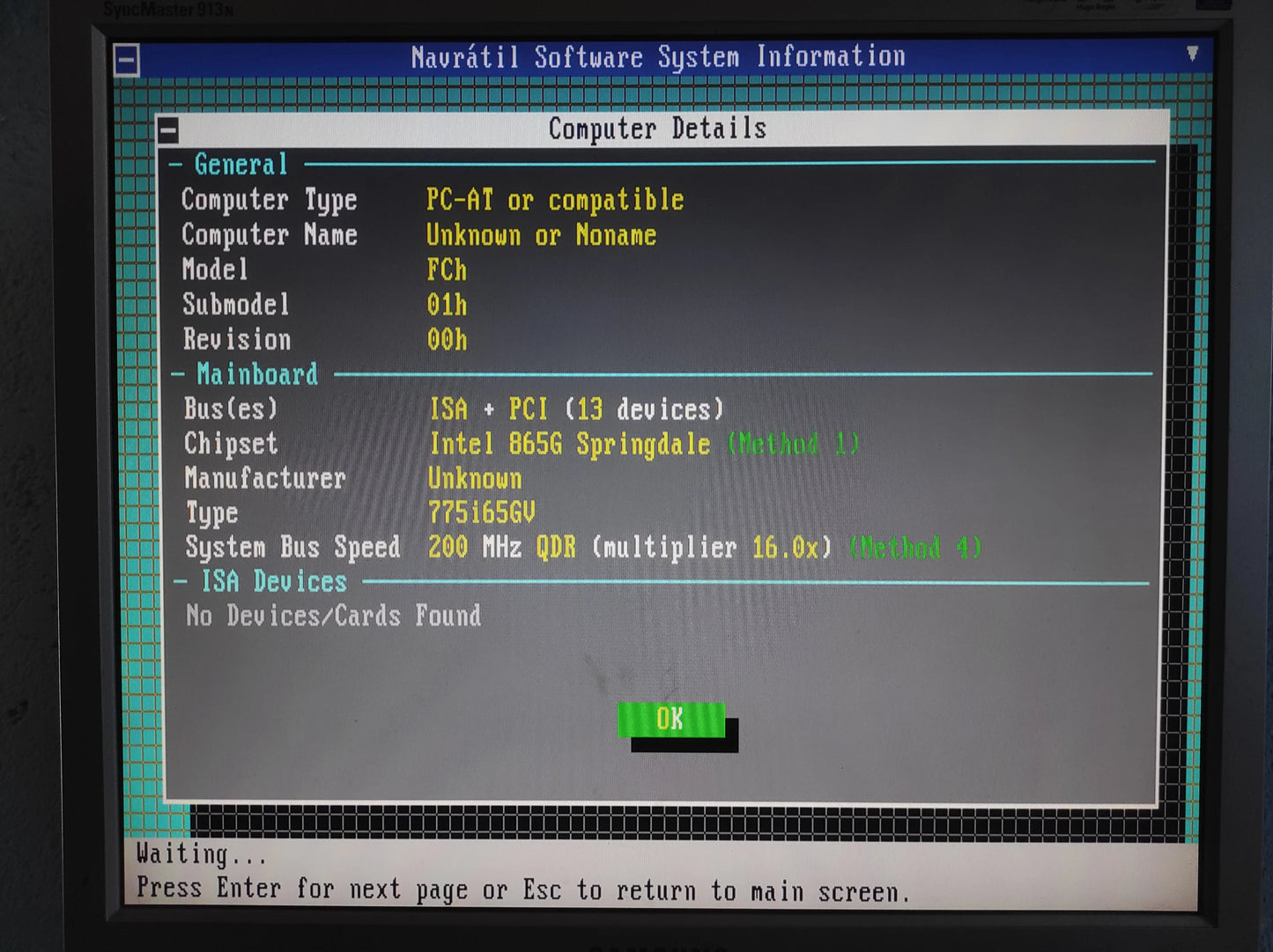Select the Model value 'FCh'
The image size is (1273, 952).
[x=447, y=269]
